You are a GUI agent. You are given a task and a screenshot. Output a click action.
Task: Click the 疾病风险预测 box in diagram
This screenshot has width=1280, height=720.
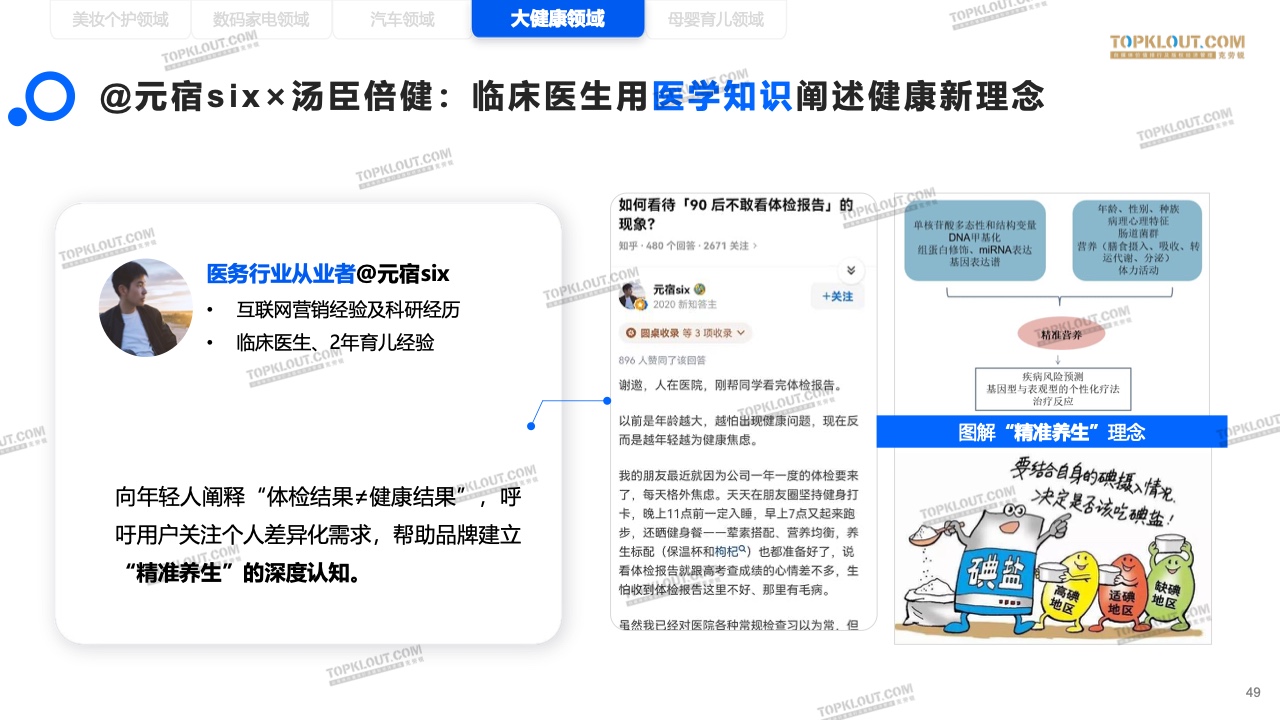[1053, 388]
